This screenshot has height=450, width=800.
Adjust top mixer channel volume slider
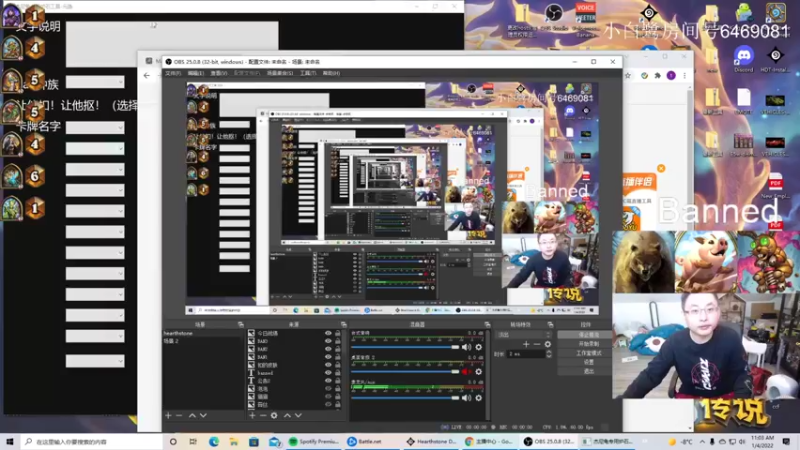[x=406, y=347]
